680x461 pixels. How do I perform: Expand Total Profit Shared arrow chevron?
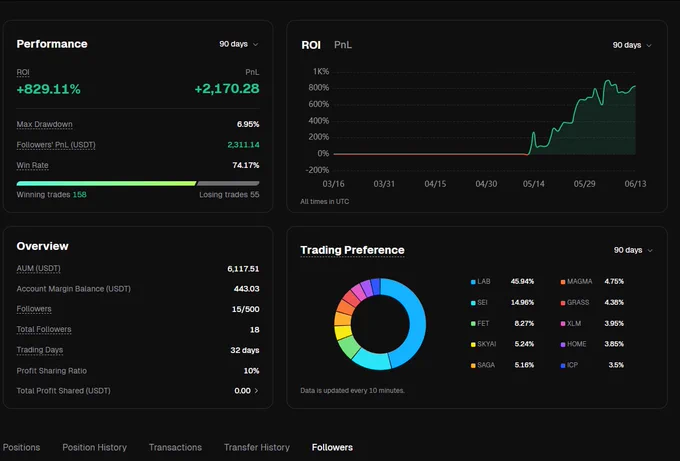point(256,391)
